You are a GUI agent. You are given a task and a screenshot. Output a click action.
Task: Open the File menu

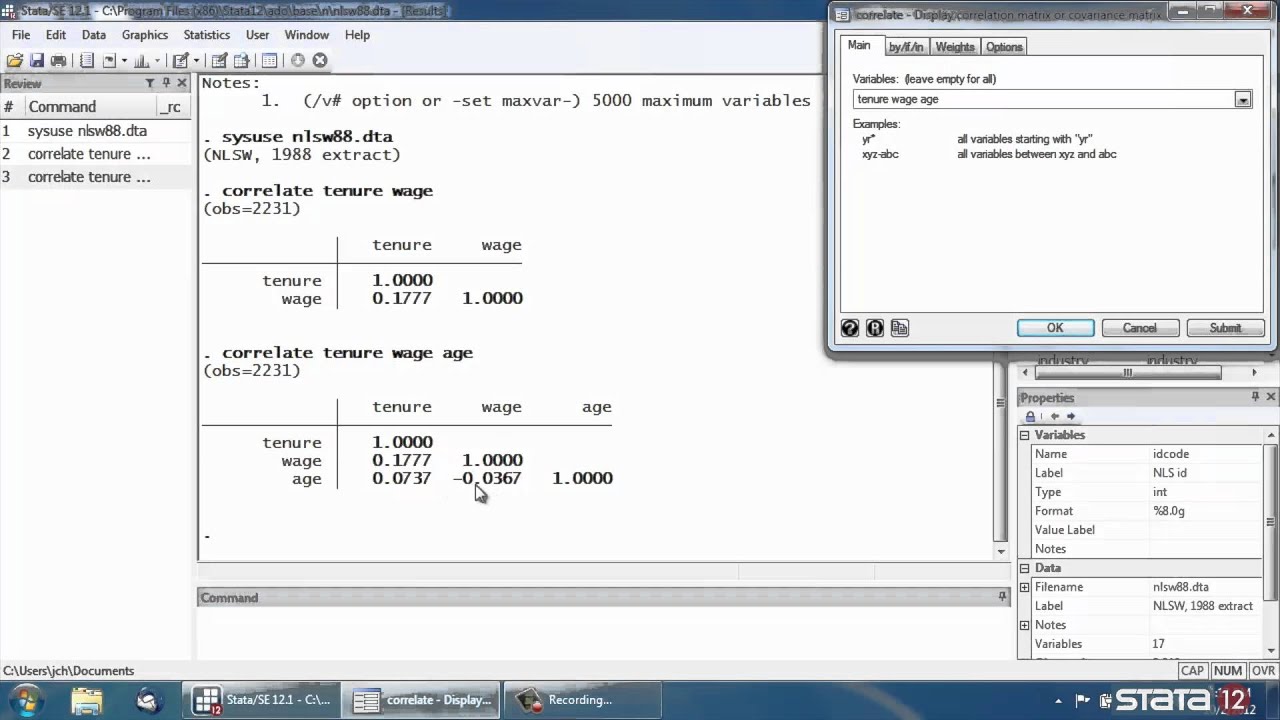pos(21,34)
